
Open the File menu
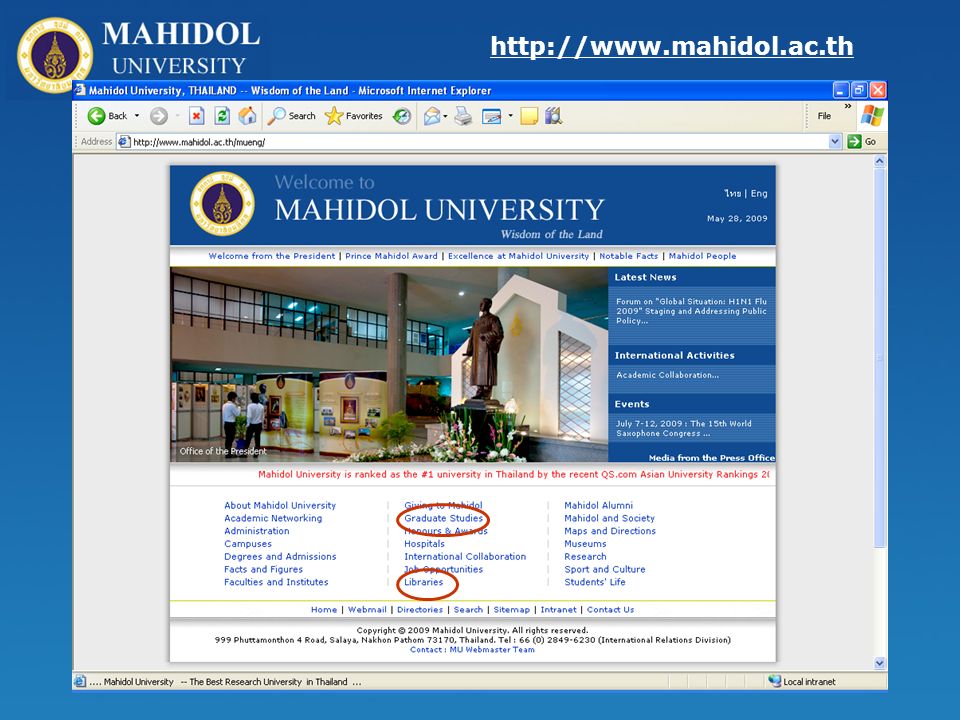tap(824, 116)
